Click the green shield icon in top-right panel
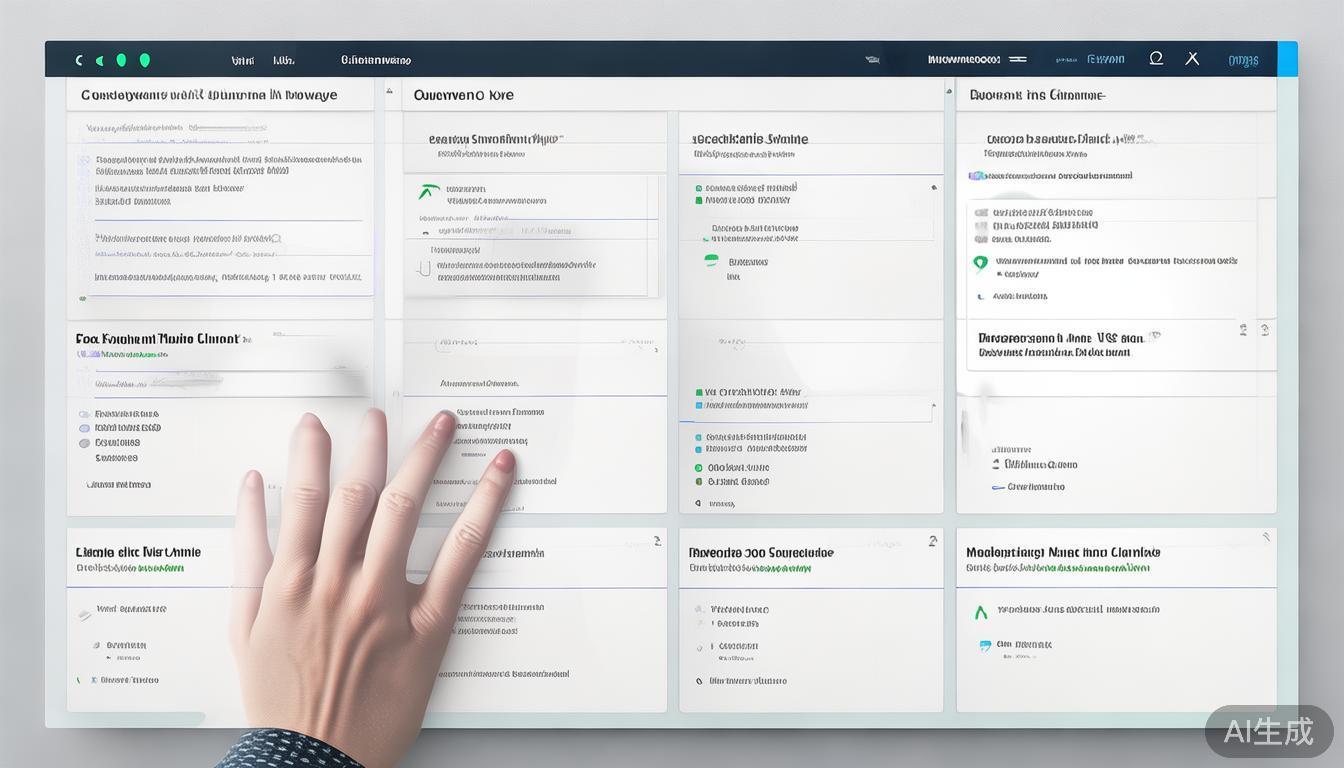1344x768 pixels. click(980, 263)
